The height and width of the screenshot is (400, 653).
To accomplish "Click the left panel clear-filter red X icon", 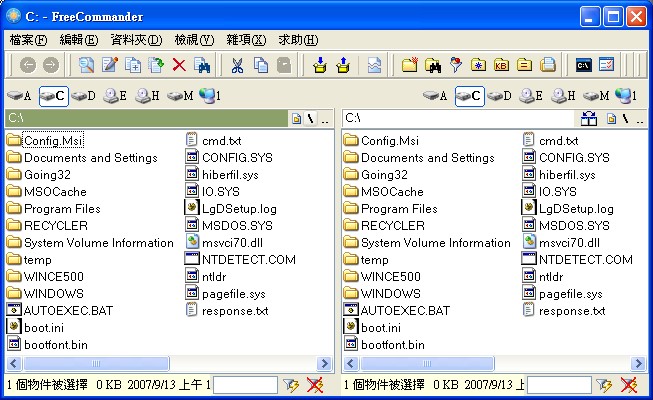I will pos(315,385).
